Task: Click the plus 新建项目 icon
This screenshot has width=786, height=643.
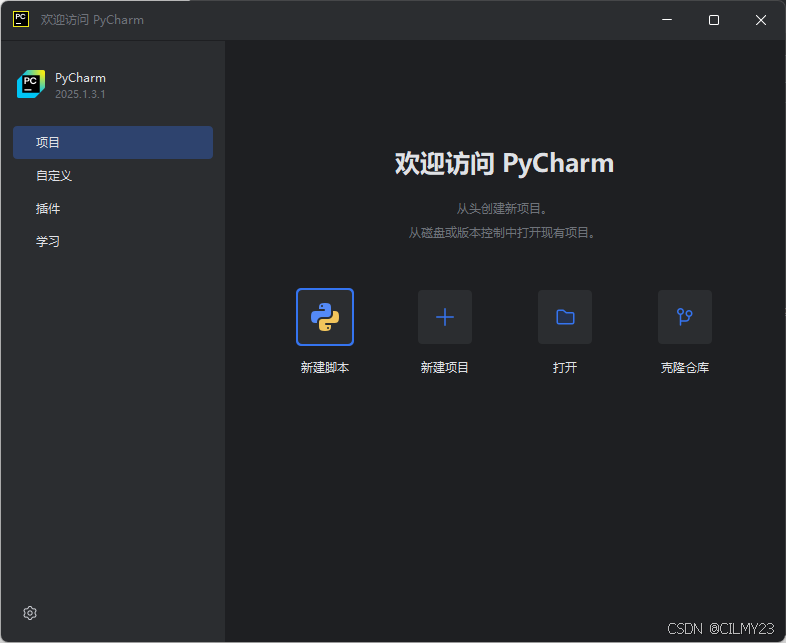Action: 445,317
